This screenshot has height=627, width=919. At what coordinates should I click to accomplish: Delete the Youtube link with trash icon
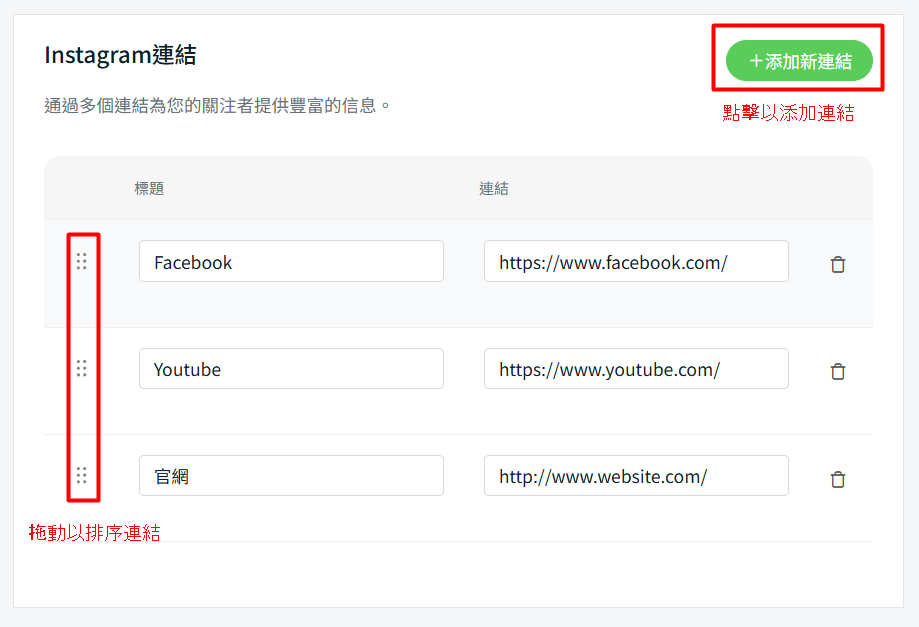pos(838,371)
